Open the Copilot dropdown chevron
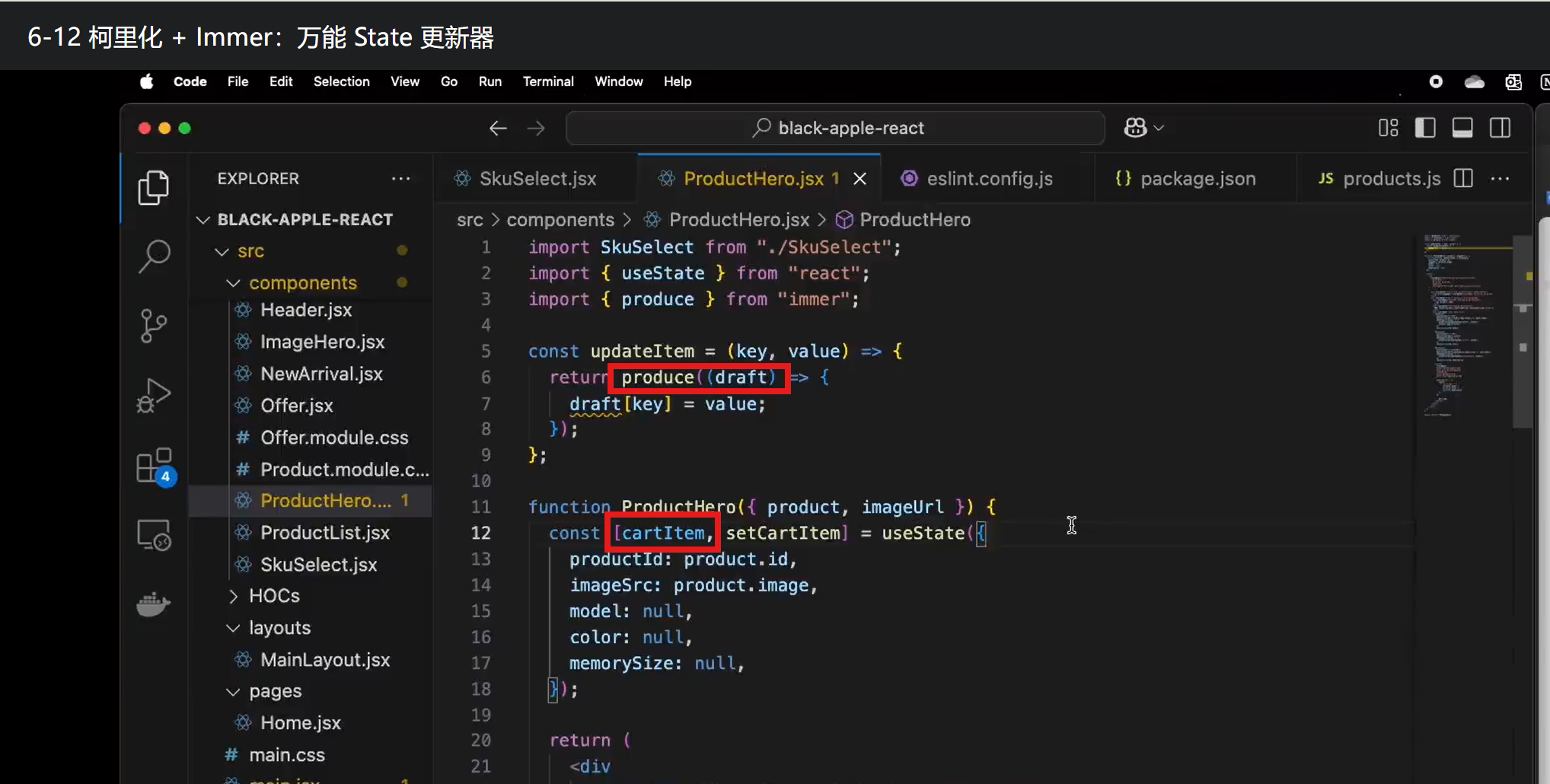Image resolution: width=1550 pixels, height=784 pixels. tap(1159, 128)
